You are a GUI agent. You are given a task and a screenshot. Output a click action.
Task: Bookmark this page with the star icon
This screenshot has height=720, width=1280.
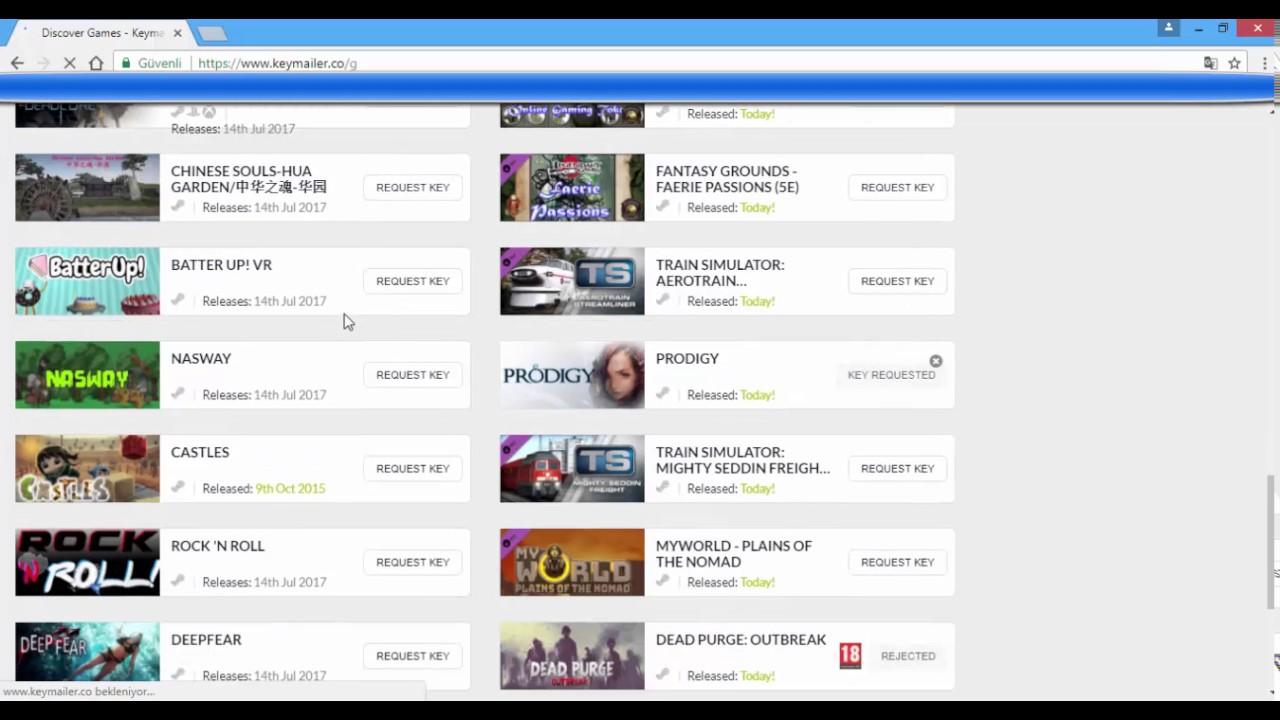[x=1235, y=63]
